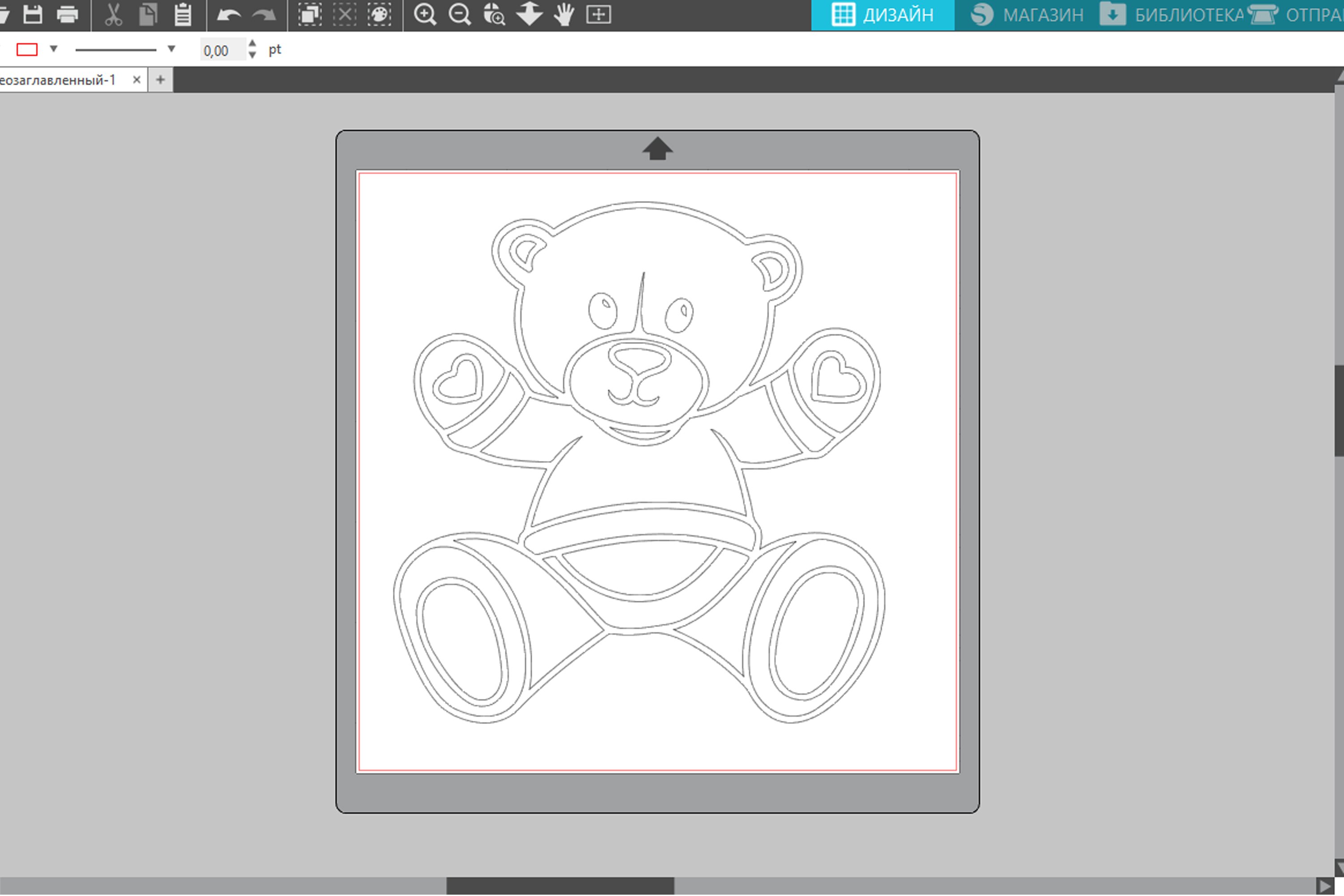
Task: Click the Zoom Out magnifier
Action: [460, 14]
